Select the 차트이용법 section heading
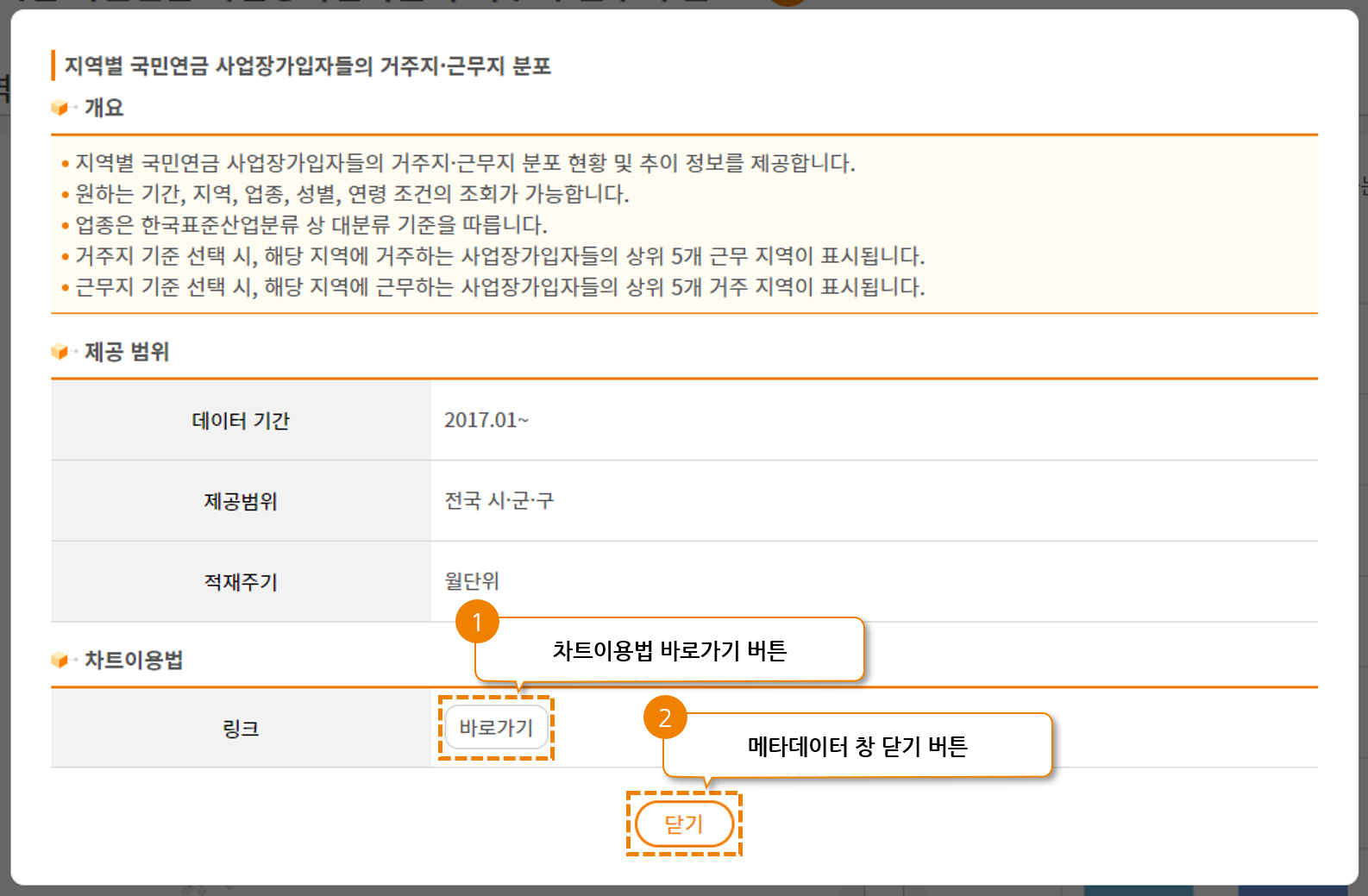The height and width of the screenshot is (896, 1368). point(134,660)
